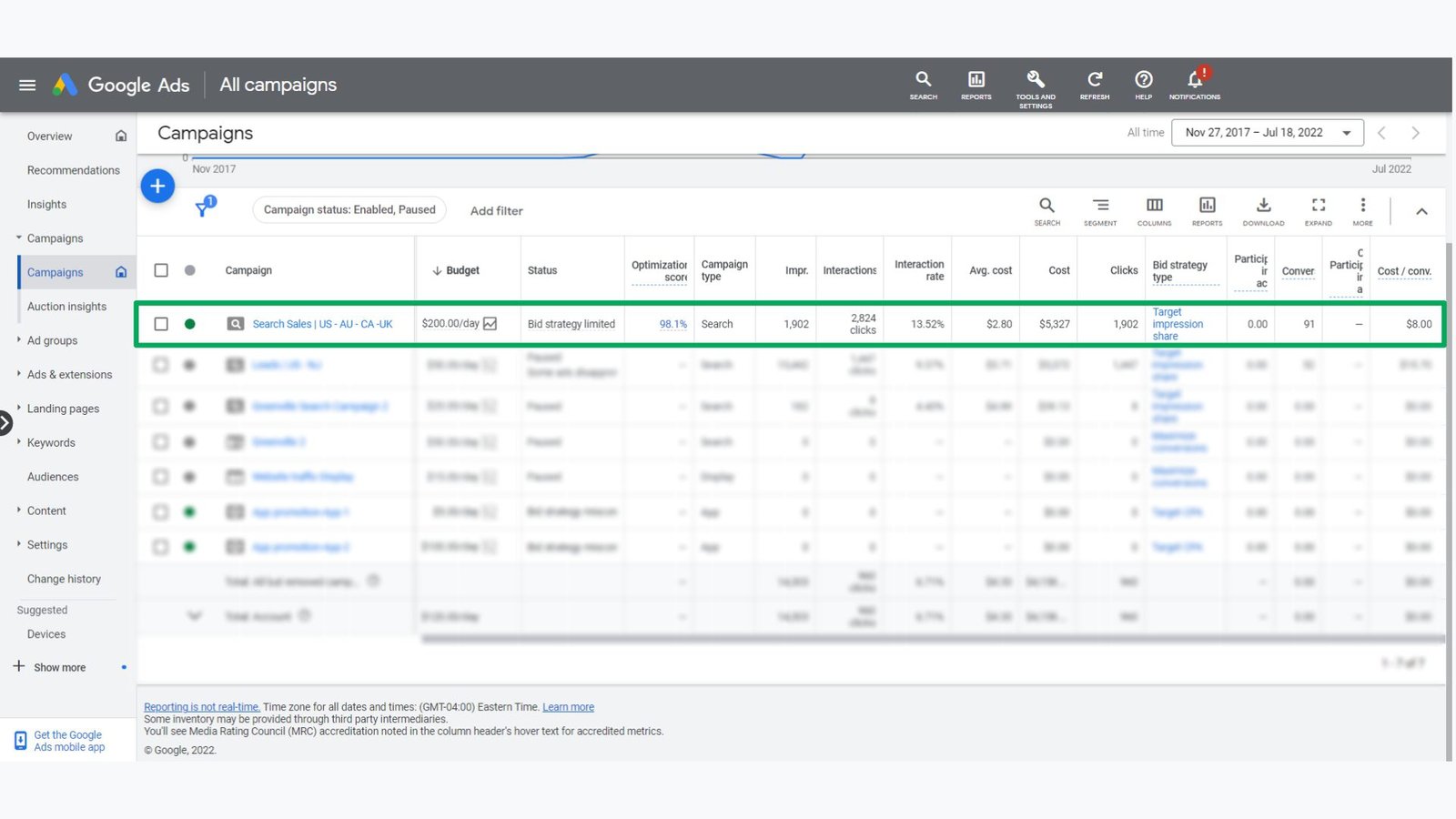Download the campaigns table
1456x819 pixels.
click(x=1264, y=211)
